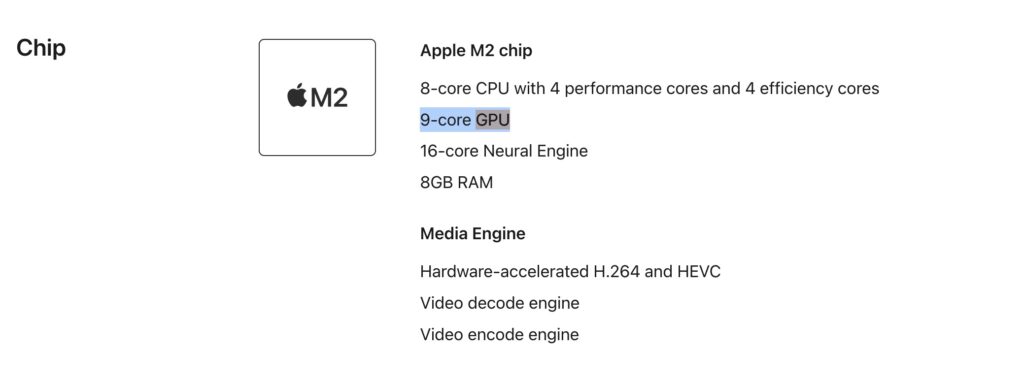Click Hardware-accelerated H.264 and HEVC line
The height and width of the screenshot is (383, 1024).
[x=571, y=271]
